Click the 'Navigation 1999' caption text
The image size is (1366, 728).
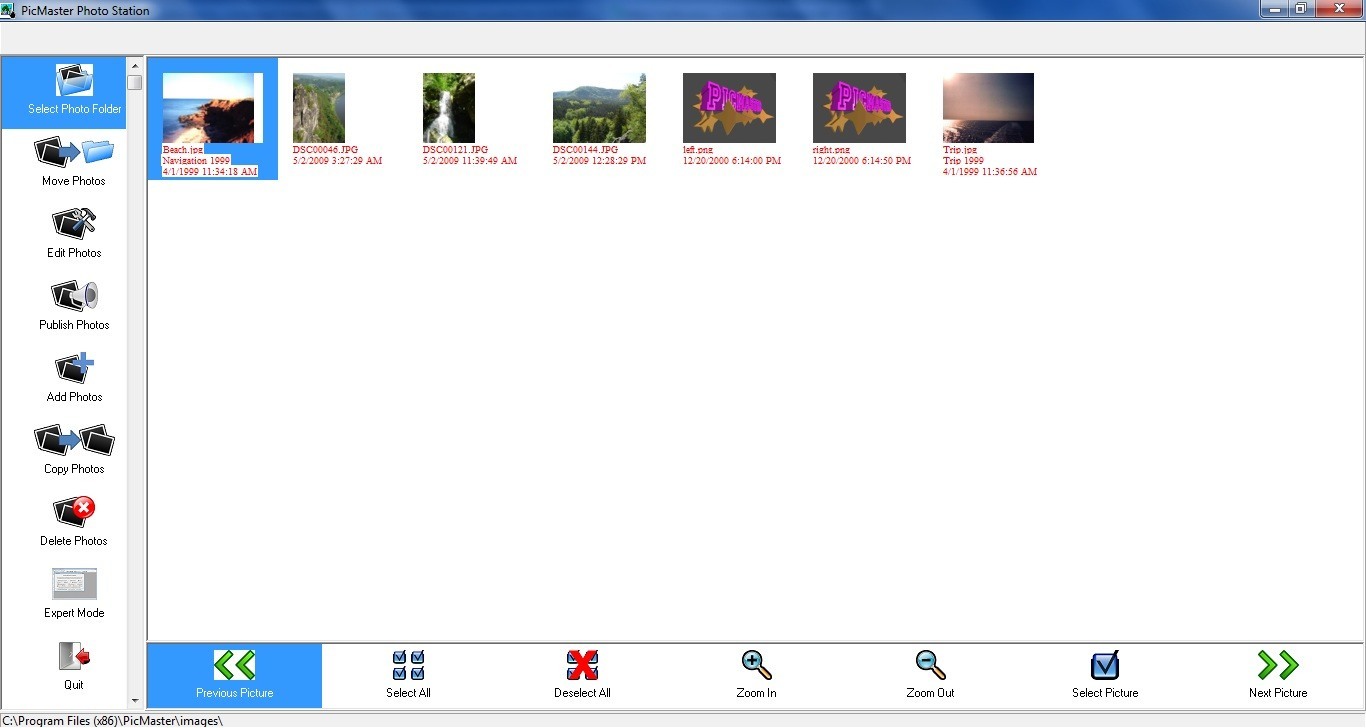click(x=196, y=161)
